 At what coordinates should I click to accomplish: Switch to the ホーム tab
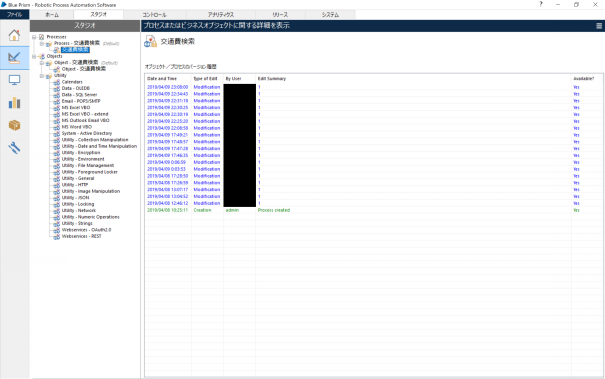tap(52, 15)
